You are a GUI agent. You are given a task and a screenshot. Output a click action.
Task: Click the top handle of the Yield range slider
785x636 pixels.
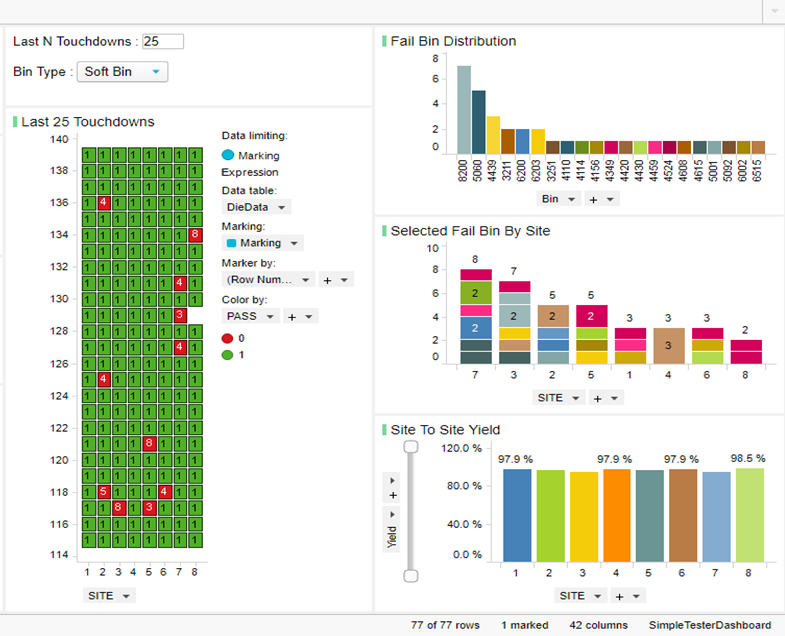tap(411, 446)
